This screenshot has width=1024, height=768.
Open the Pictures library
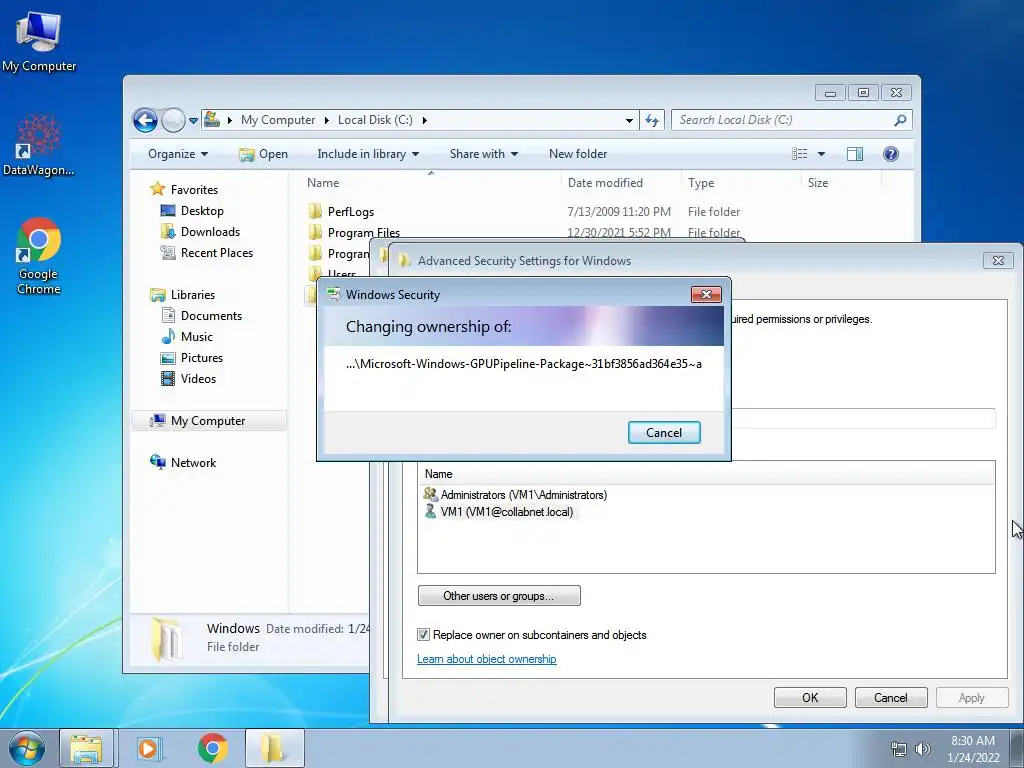click(x=202, y=358)
